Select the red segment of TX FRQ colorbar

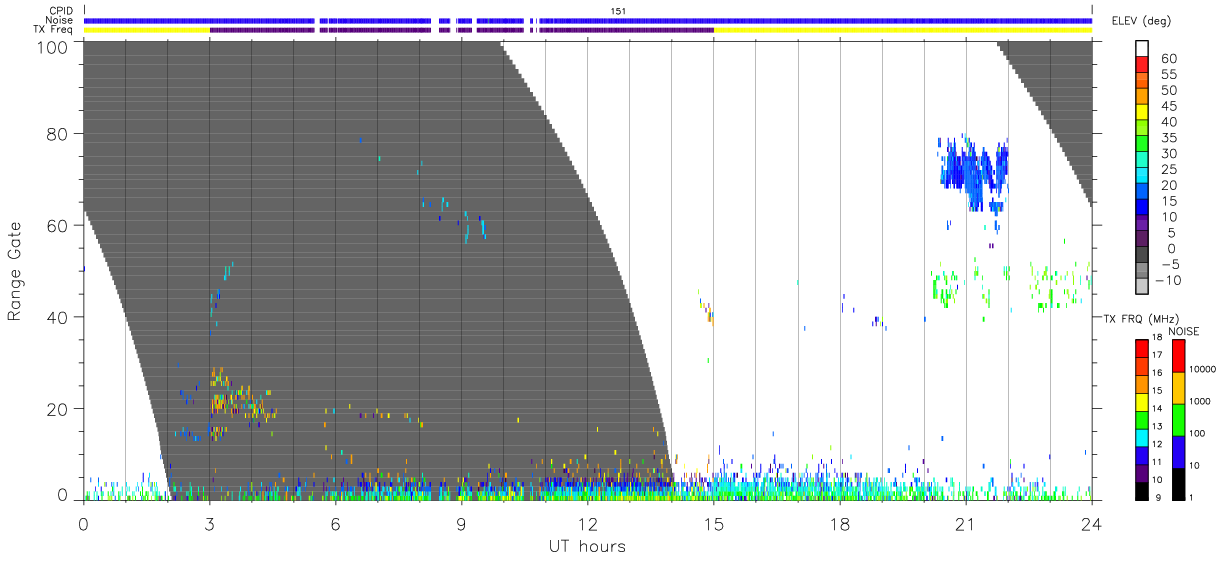click(x=1142, y=347)
